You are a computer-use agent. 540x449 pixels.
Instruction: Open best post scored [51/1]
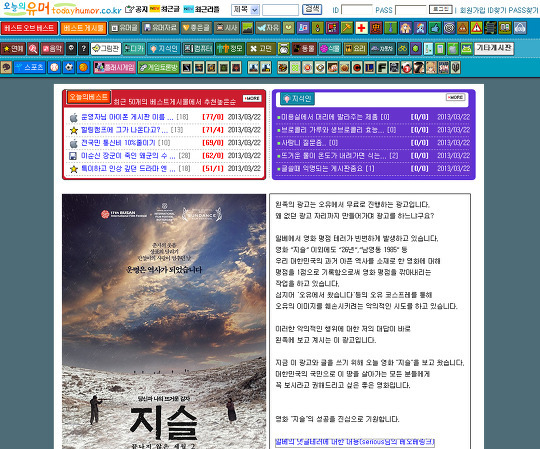coord(128,168)
